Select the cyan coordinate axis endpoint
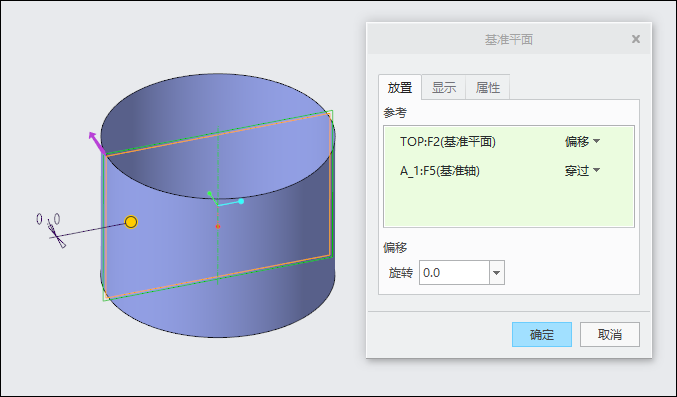The image size is (677, 397). pyautogui.click(x=241, y=201)
